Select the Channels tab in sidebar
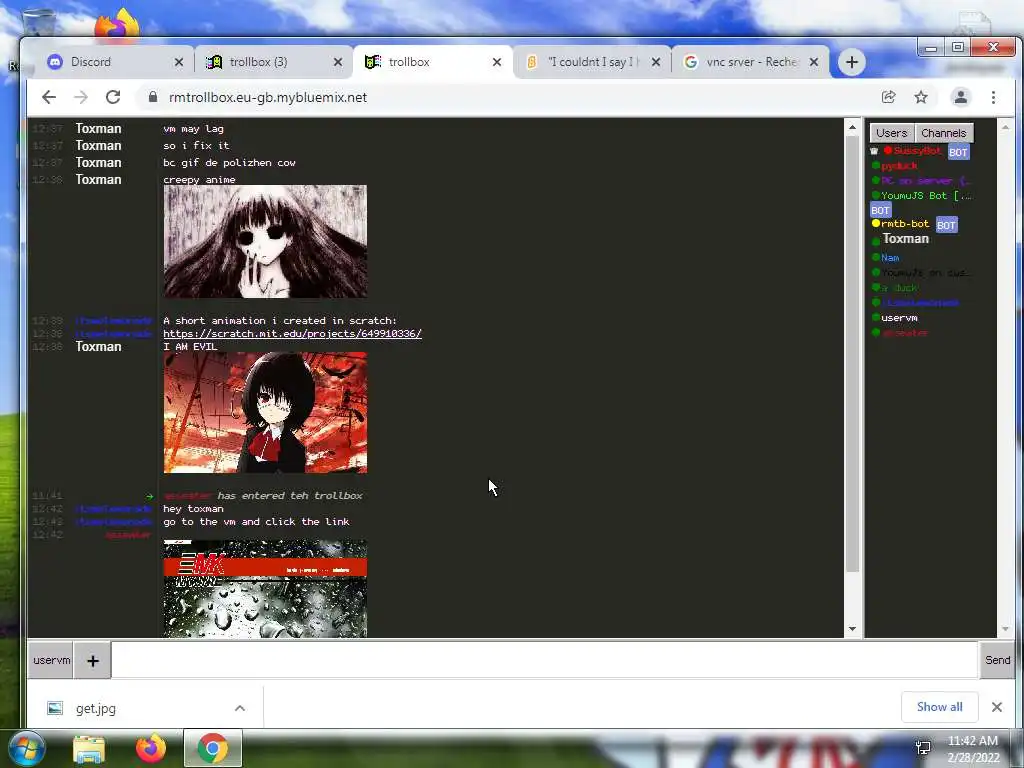 [944, 133]
